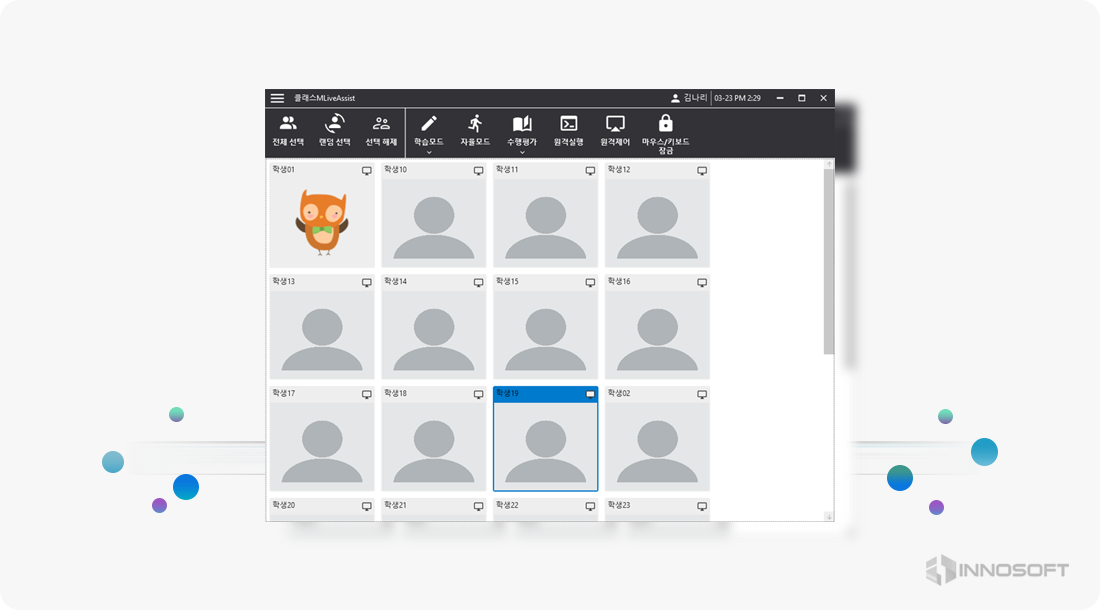Click the 학생21 name label

coord(395,505)
